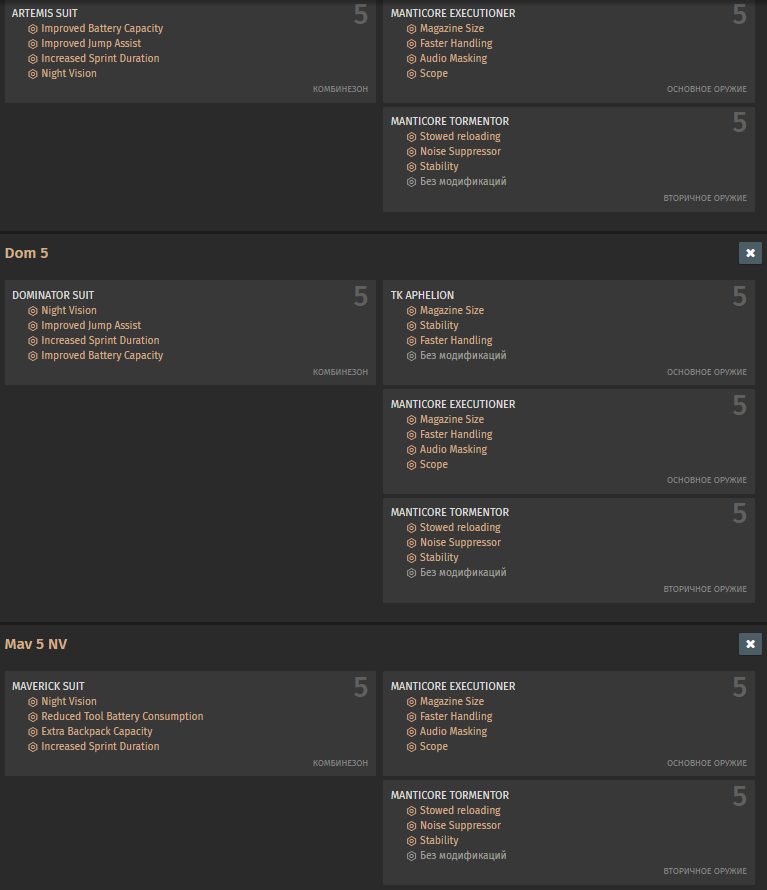Select the Mav 5 NV loadout title

pos(36,644)
